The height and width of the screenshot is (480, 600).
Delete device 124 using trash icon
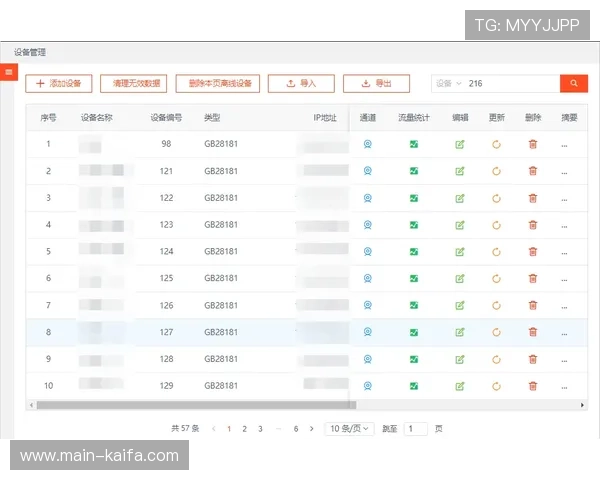532,251
